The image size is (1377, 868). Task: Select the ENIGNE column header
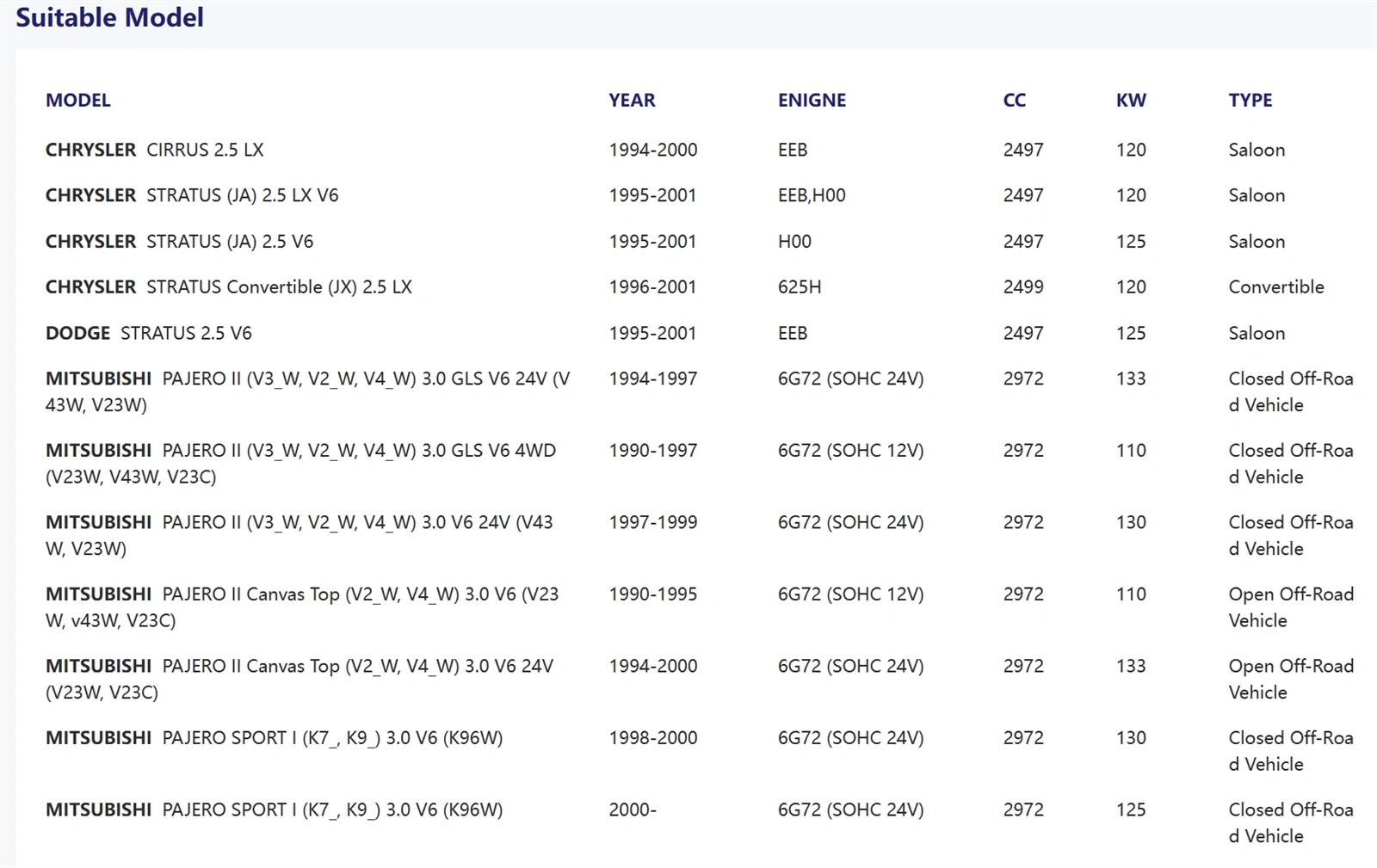coord(812,100)
